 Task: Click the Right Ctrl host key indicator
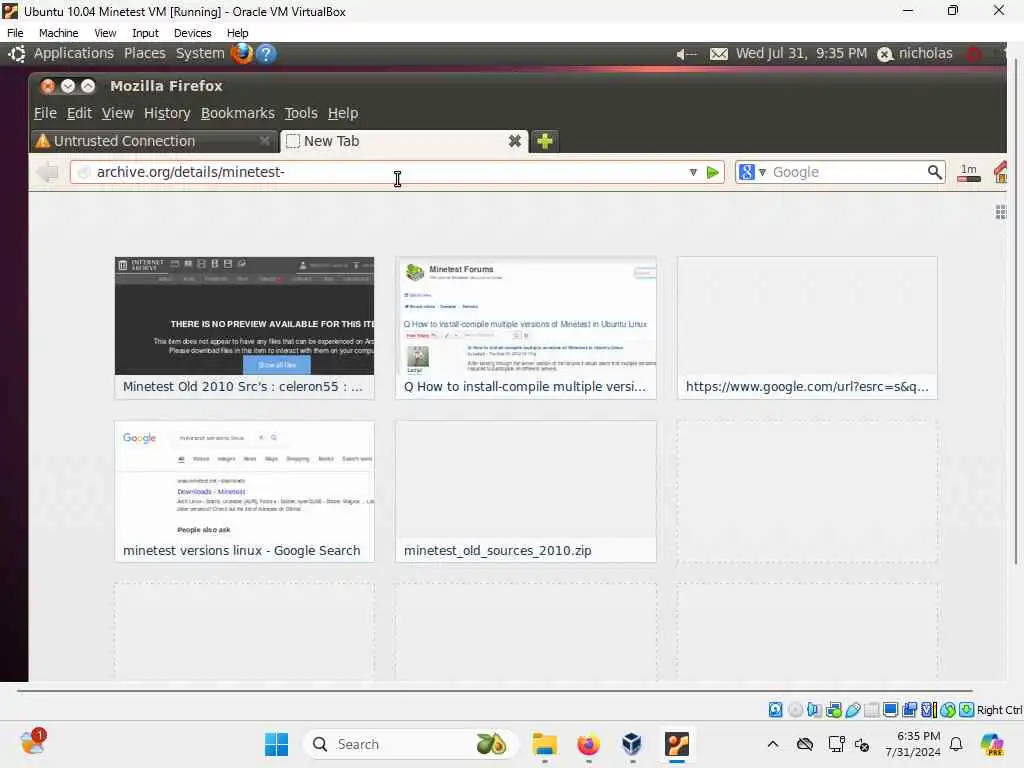999,710
